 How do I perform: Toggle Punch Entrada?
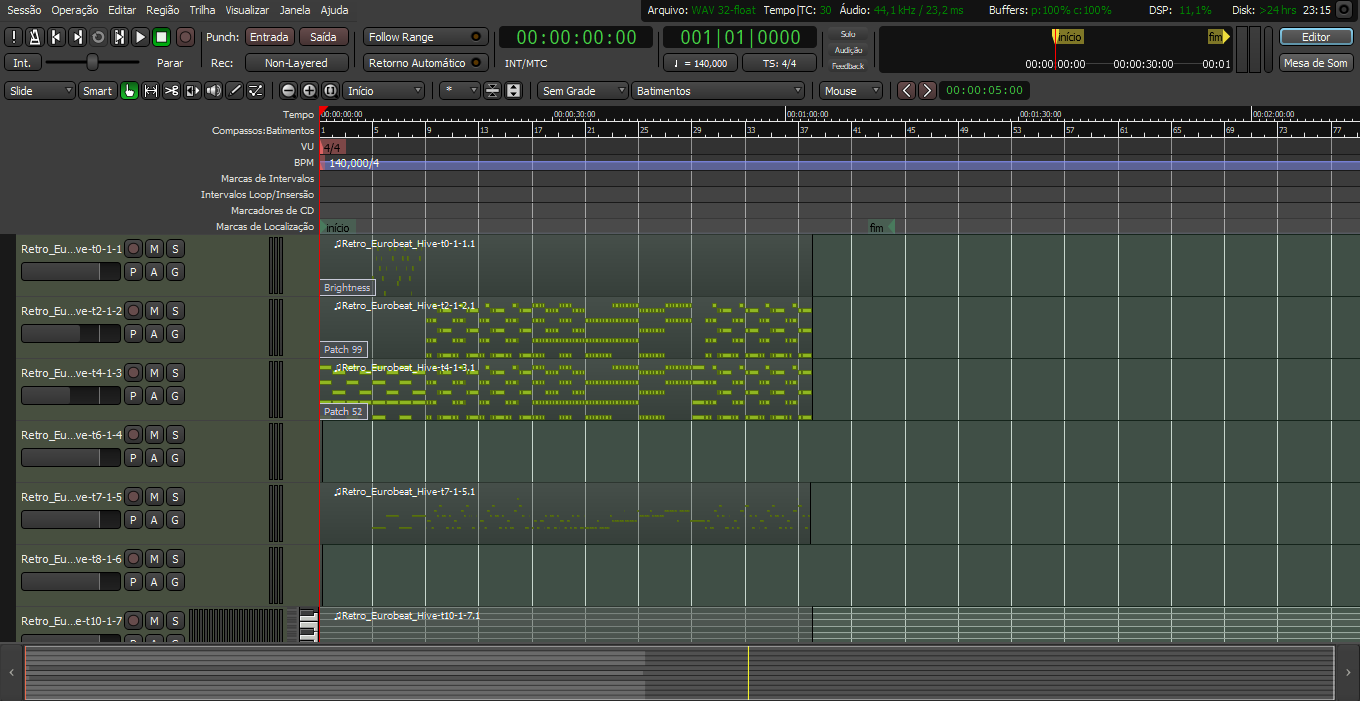click(269, 37)
